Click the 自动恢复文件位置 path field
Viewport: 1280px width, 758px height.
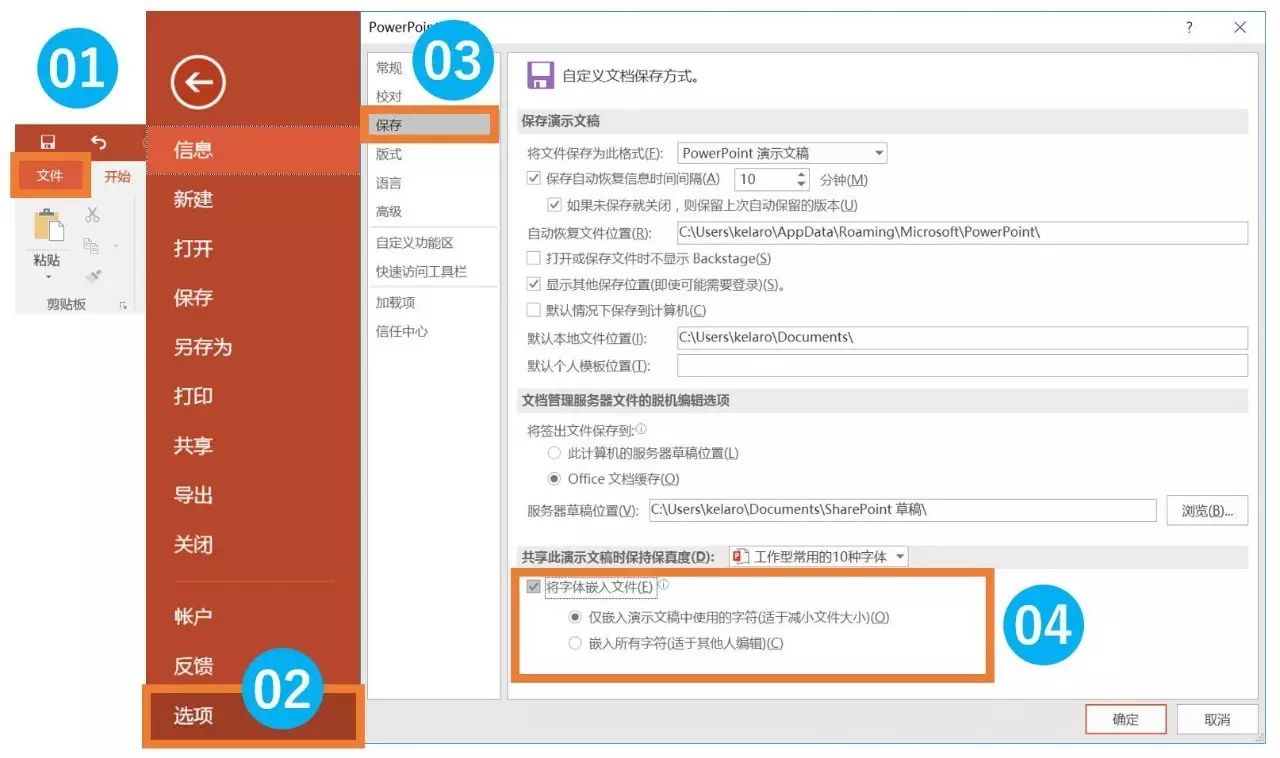click(962, 232)
